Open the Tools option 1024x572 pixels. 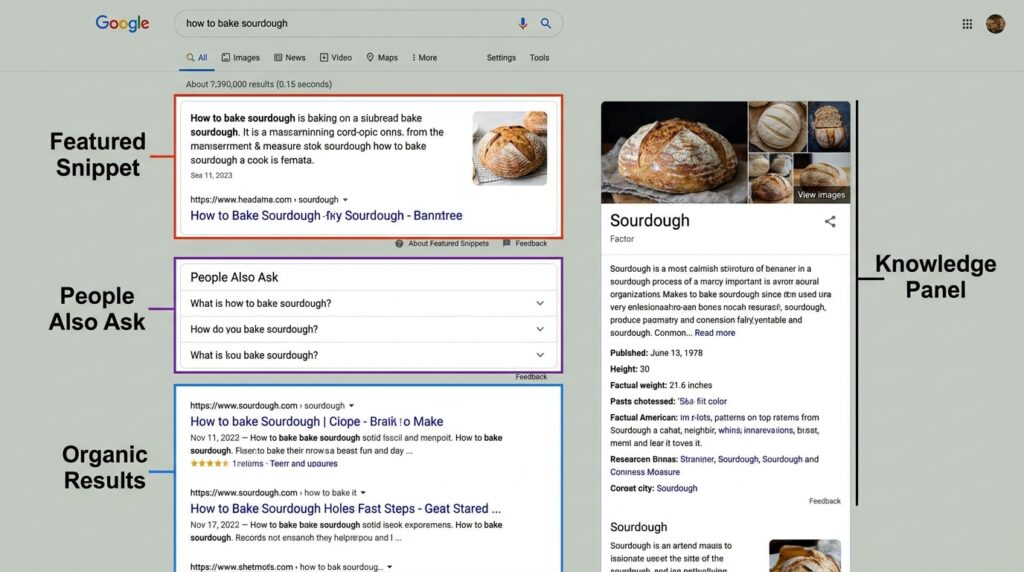pos(539,57)
